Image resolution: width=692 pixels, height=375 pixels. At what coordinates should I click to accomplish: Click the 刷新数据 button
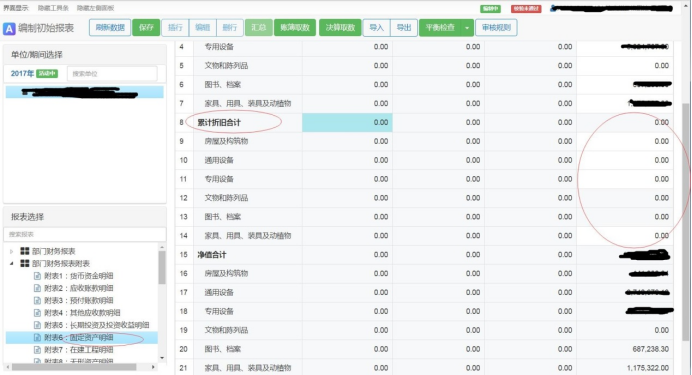[x=110, y=28]
